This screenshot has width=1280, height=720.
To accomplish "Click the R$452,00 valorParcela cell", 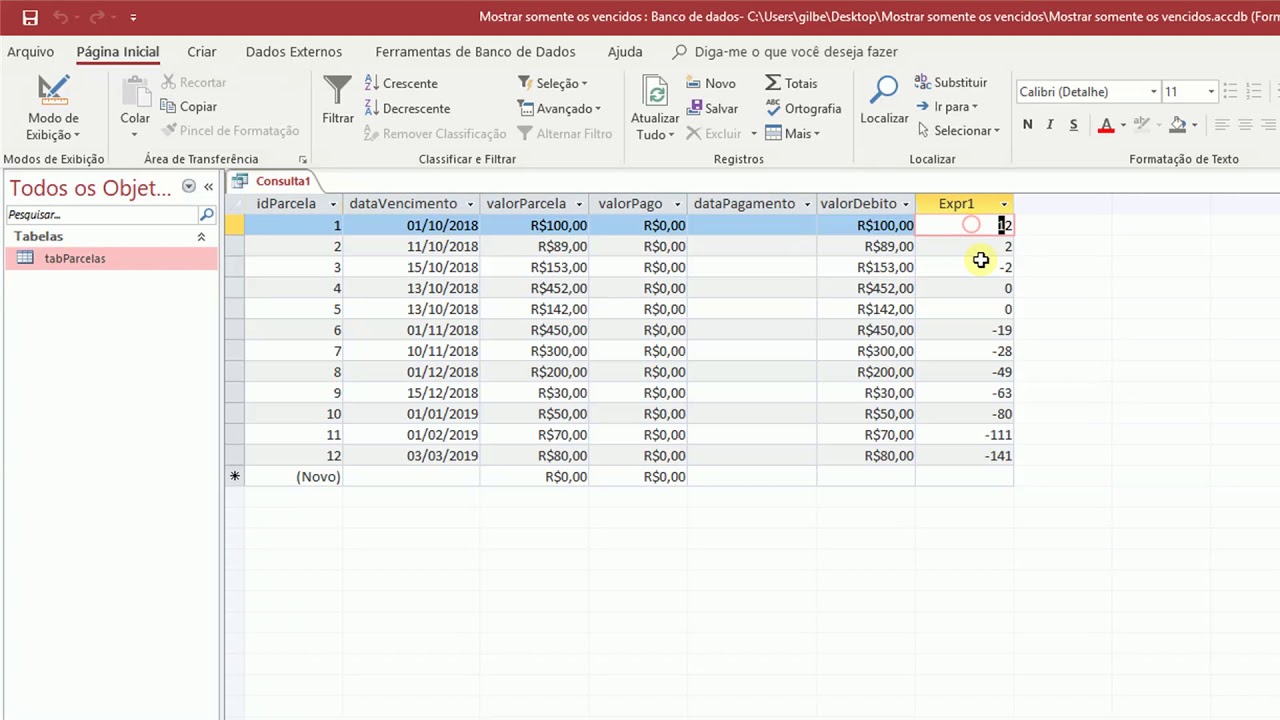I will click(535, 288).
